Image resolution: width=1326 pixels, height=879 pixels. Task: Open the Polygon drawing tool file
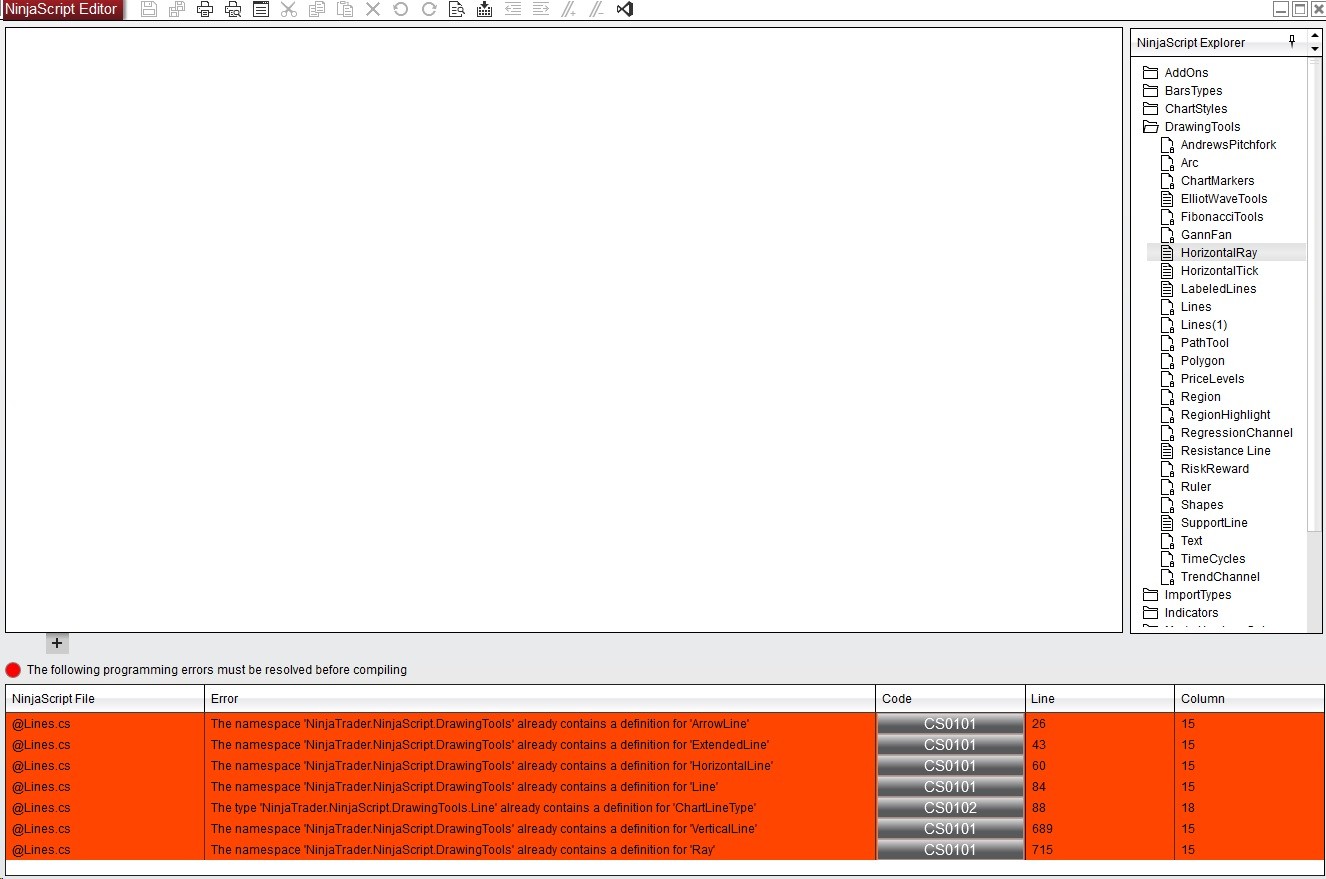coord(1202,361)
